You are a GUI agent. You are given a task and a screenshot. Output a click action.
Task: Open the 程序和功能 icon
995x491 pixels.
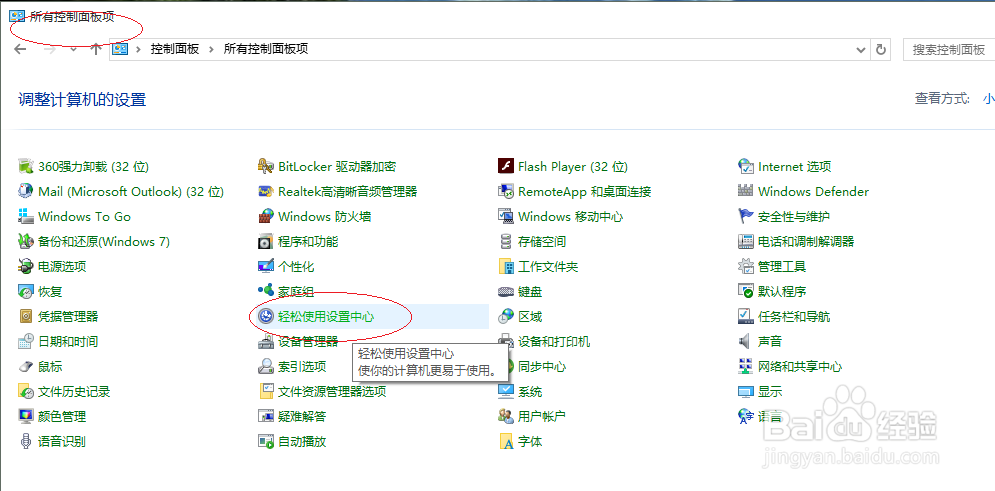click(x=266, y=242)
